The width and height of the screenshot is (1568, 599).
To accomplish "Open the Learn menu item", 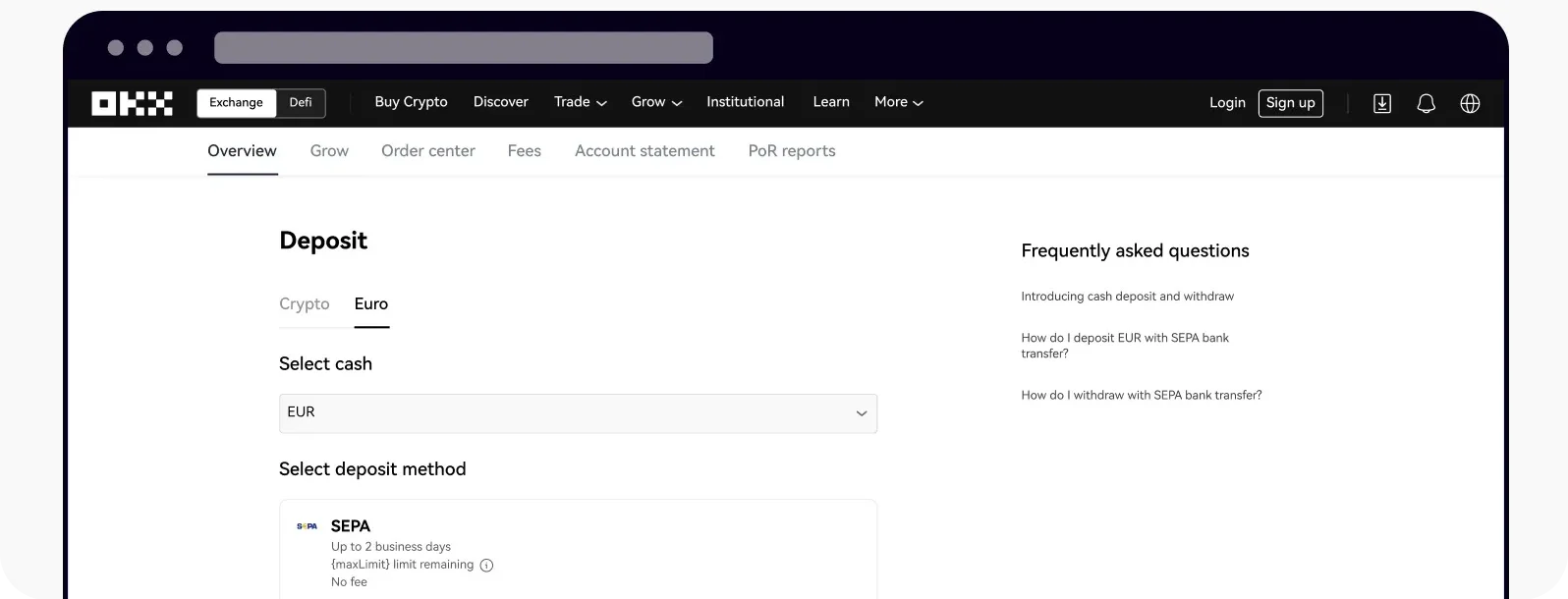I will [831, 102].
